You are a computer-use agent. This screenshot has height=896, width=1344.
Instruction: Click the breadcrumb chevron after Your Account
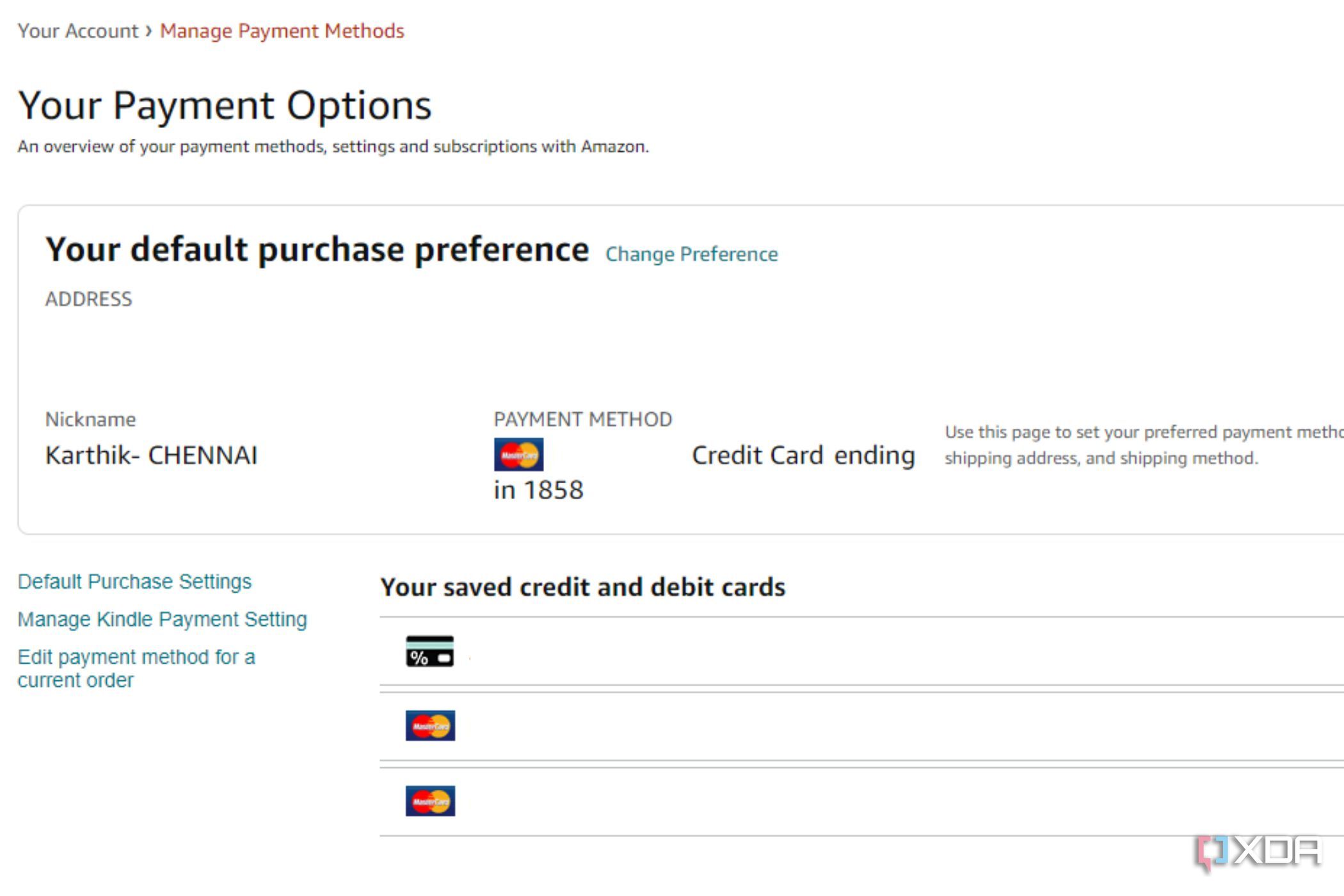coord(148,30)
